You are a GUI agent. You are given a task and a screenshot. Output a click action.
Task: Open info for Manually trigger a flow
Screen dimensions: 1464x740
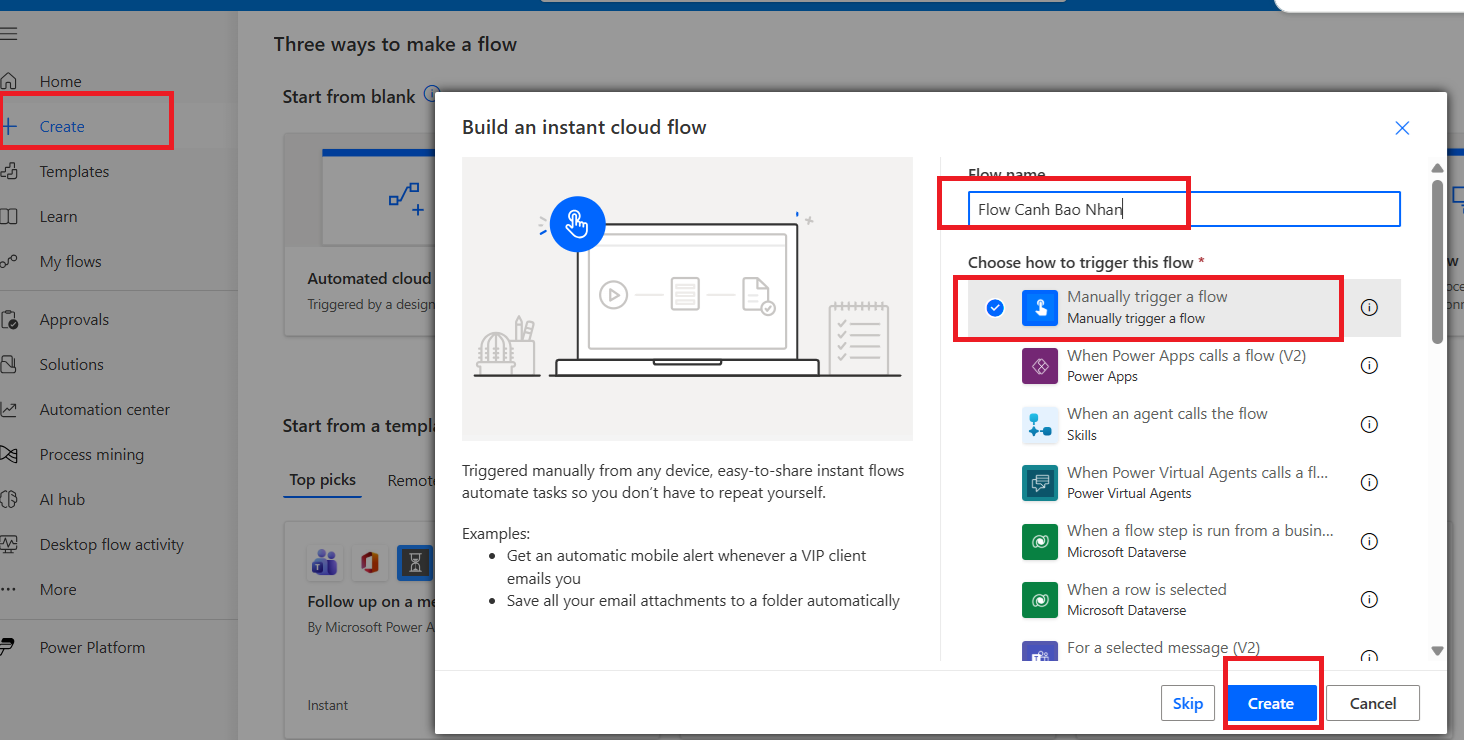click(1369, 308)
